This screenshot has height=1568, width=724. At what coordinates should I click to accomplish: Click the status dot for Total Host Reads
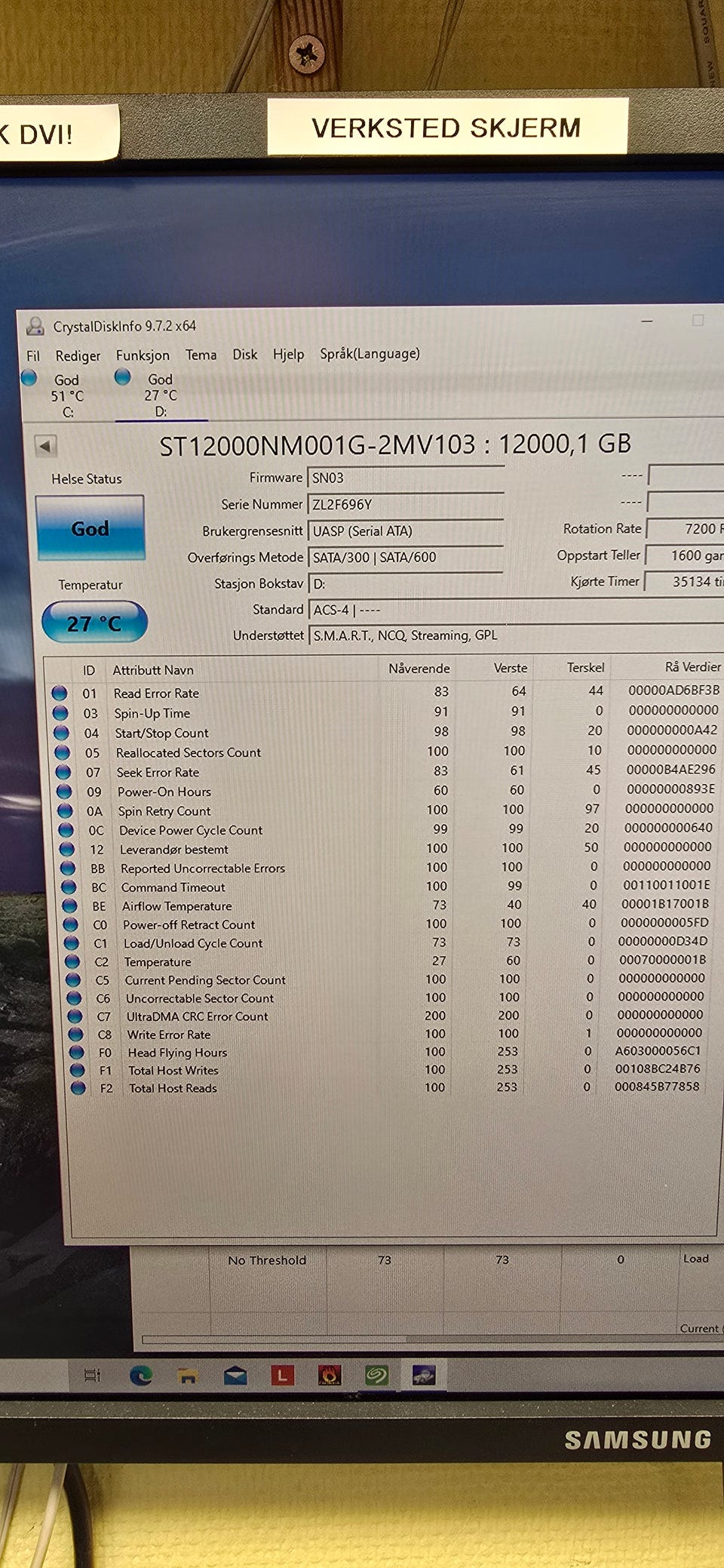[x=78, y=1088]
